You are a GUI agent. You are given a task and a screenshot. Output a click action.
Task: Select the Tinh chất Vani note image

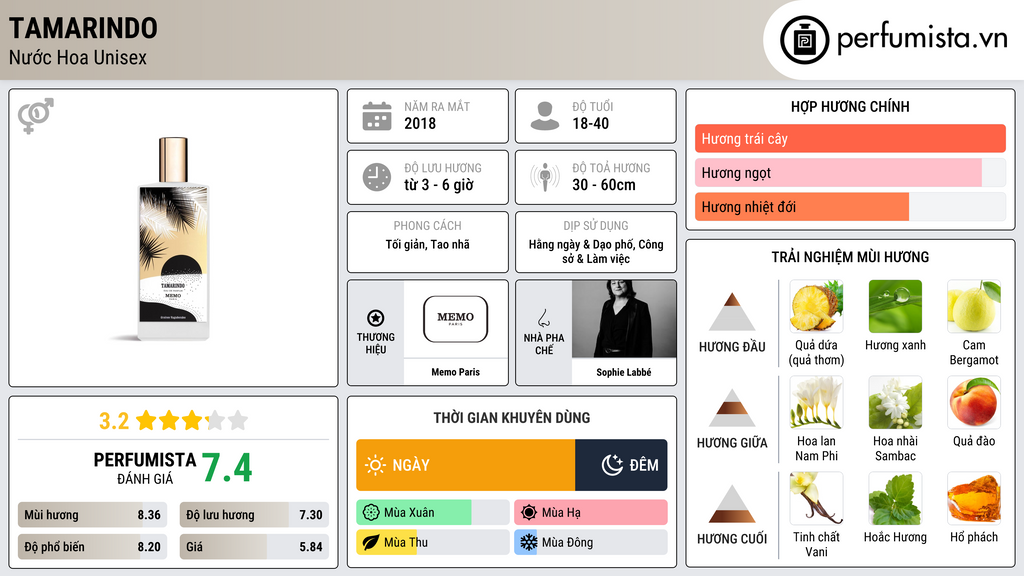pyautogui.click(x=816, y=499)
